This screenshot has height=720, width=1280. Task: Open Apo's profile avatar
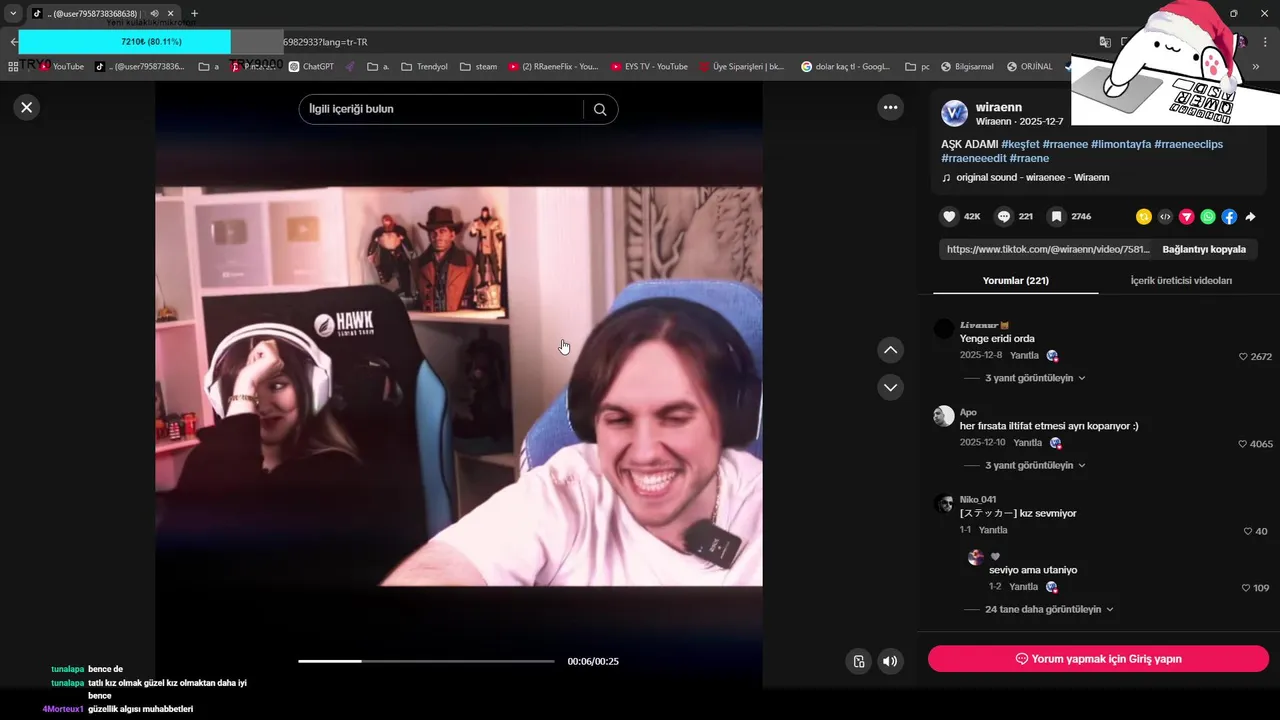pyautogui.click(x=944, y=416)
